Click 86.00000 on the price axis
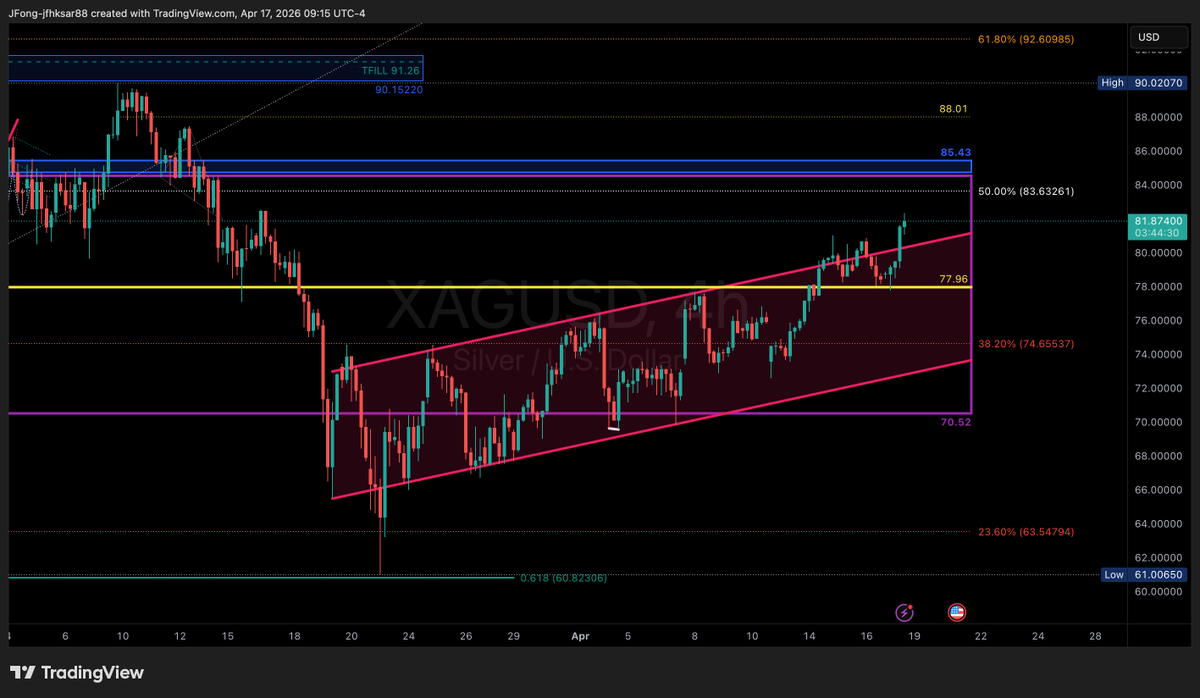Viewport: 1200px width, 698px height. click(1160, 152)
